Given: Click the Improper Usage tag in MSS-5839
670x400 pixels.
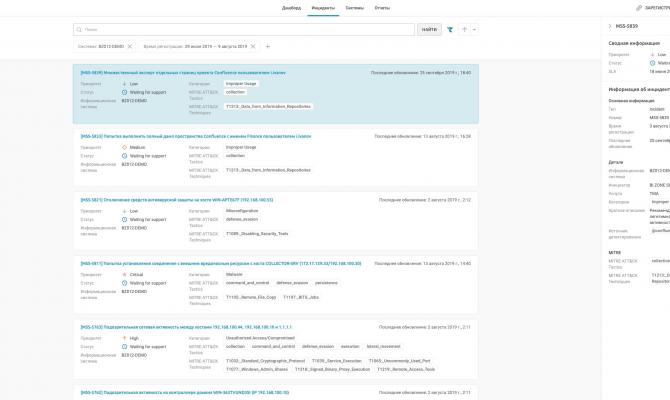Looking at the screenshot, I should [x=241, y=84].
